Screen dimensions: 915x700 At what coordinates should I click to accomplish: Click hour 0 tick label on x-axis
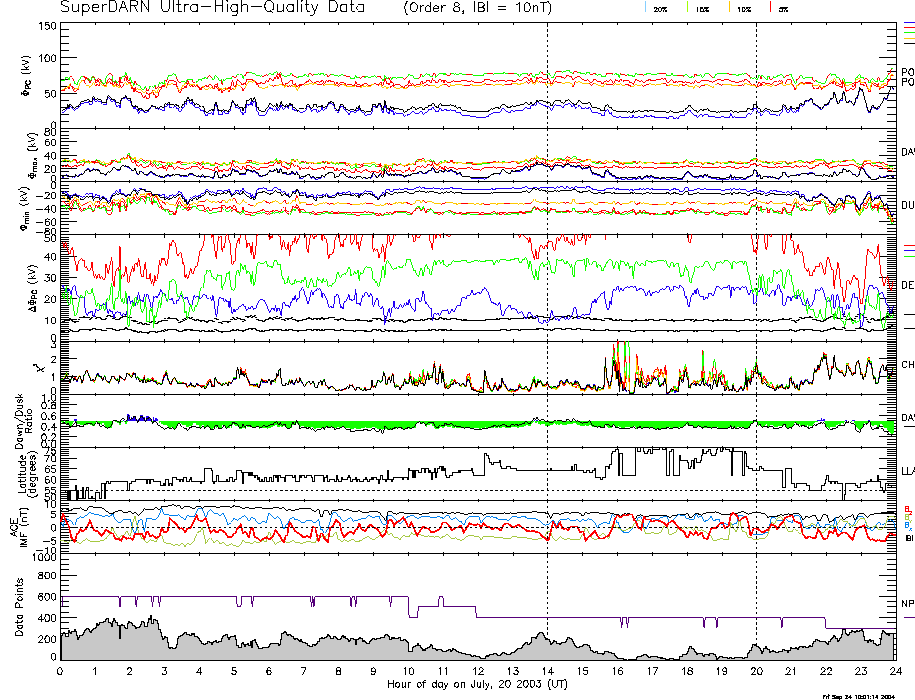[x=61, y=672]
